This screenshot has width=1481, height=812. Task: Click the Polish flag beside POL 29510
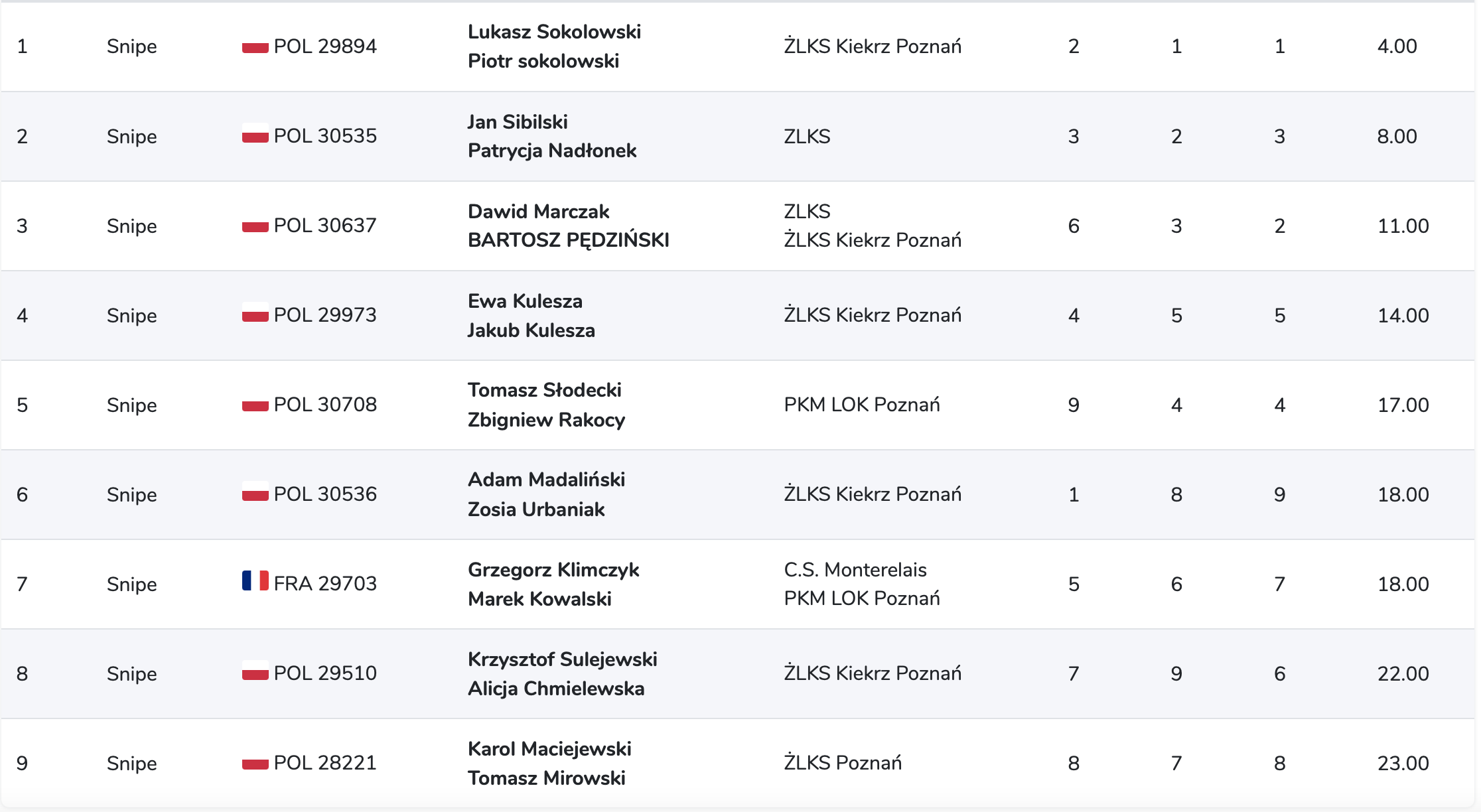255,670
